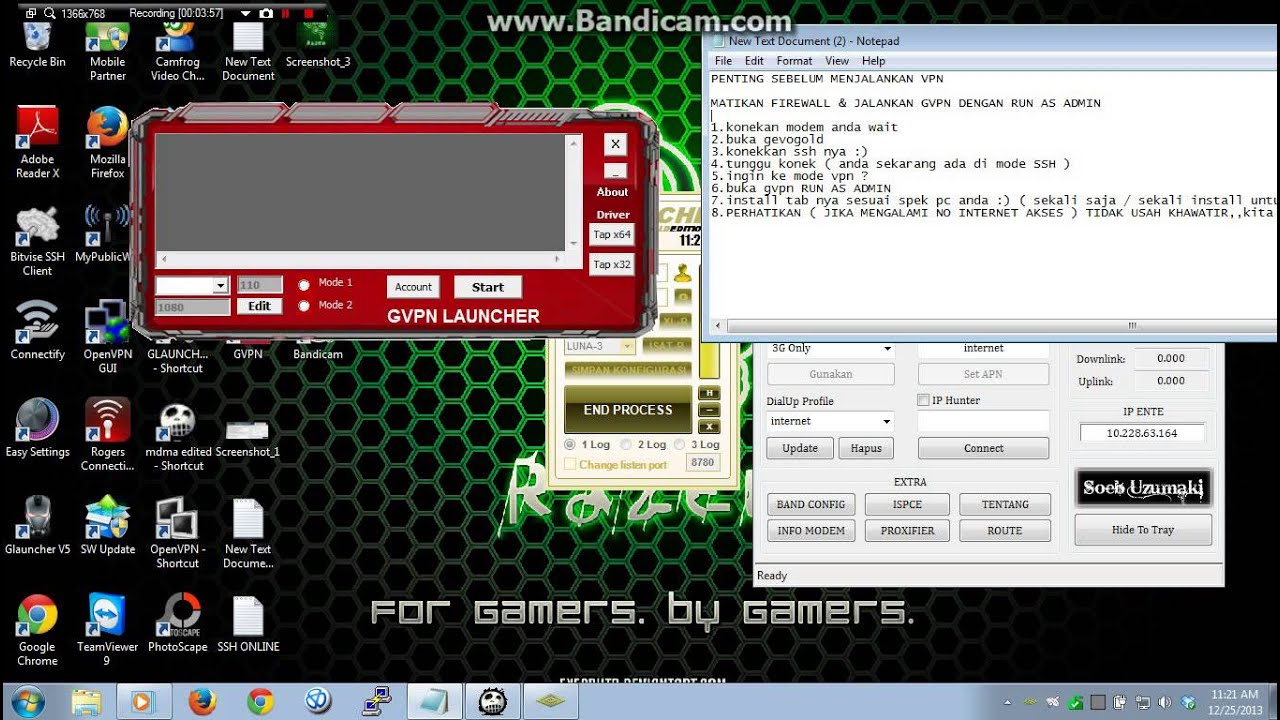This screenshot has height=720, width=1280.
Task: Select 3 Log radio option
Action: [x=681, y=444]
